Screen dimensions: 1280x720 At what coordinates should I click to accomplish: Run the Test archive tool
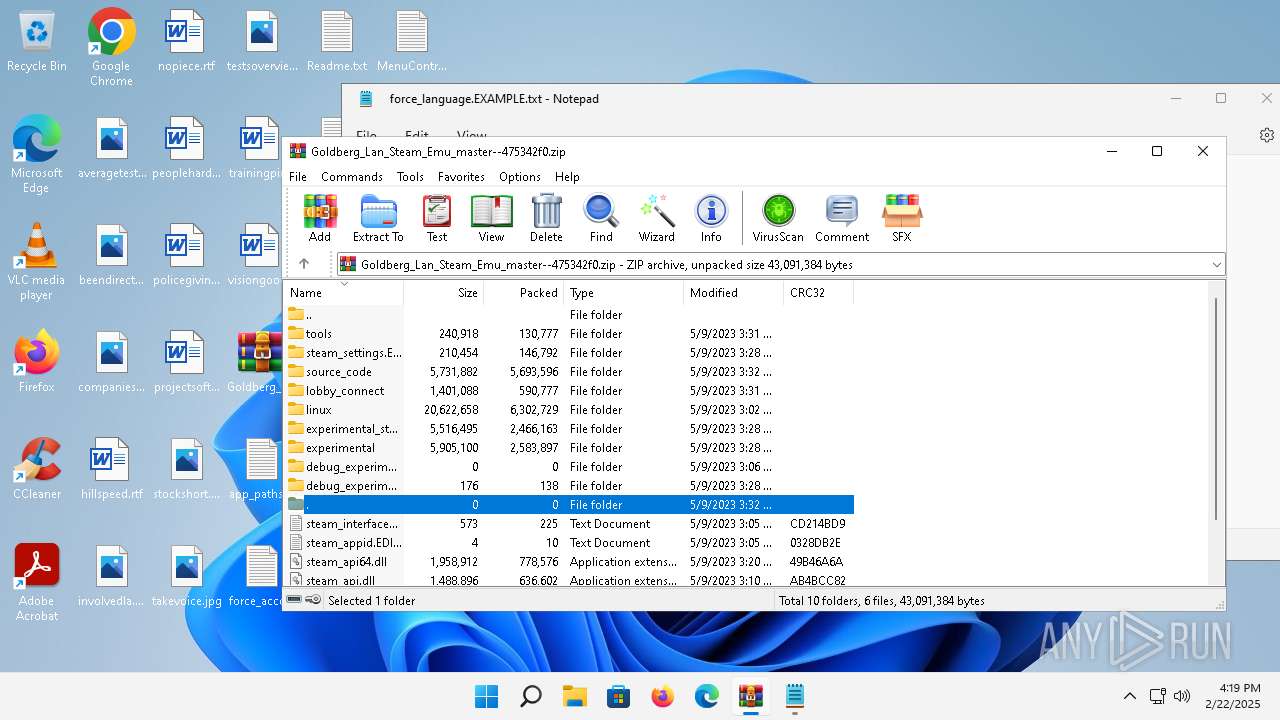437,218
